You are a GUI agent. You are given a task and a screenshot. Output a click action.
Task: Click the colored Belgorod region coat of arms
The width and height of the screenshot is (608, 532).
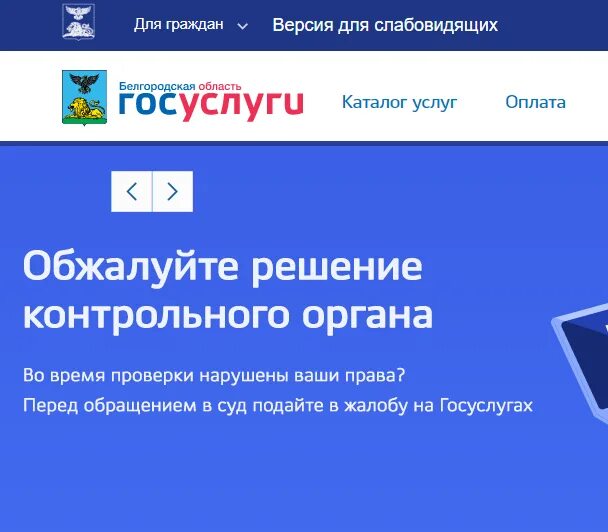85,98
